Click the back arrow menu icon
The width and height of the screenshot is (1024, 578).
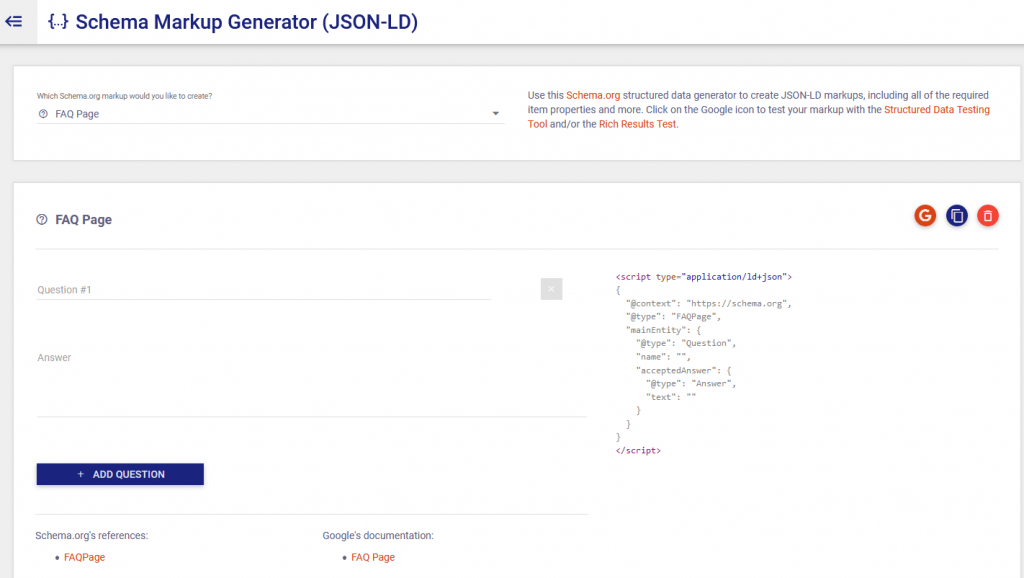(x=14, y=22)
